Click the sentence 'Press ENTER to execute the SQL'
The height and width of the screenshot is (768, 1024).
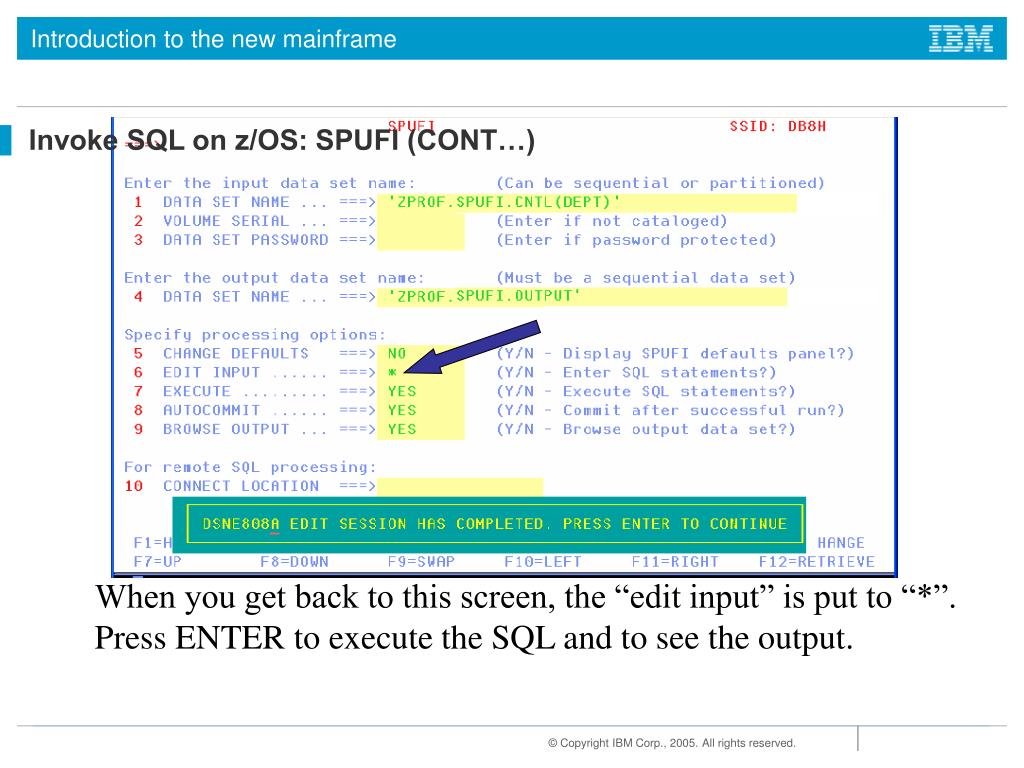tap(325, 638)
